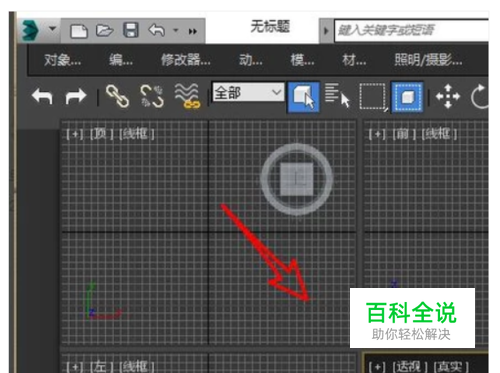Toggle the Select Object tool
The image size is (500, 373).
click(303, 97)
